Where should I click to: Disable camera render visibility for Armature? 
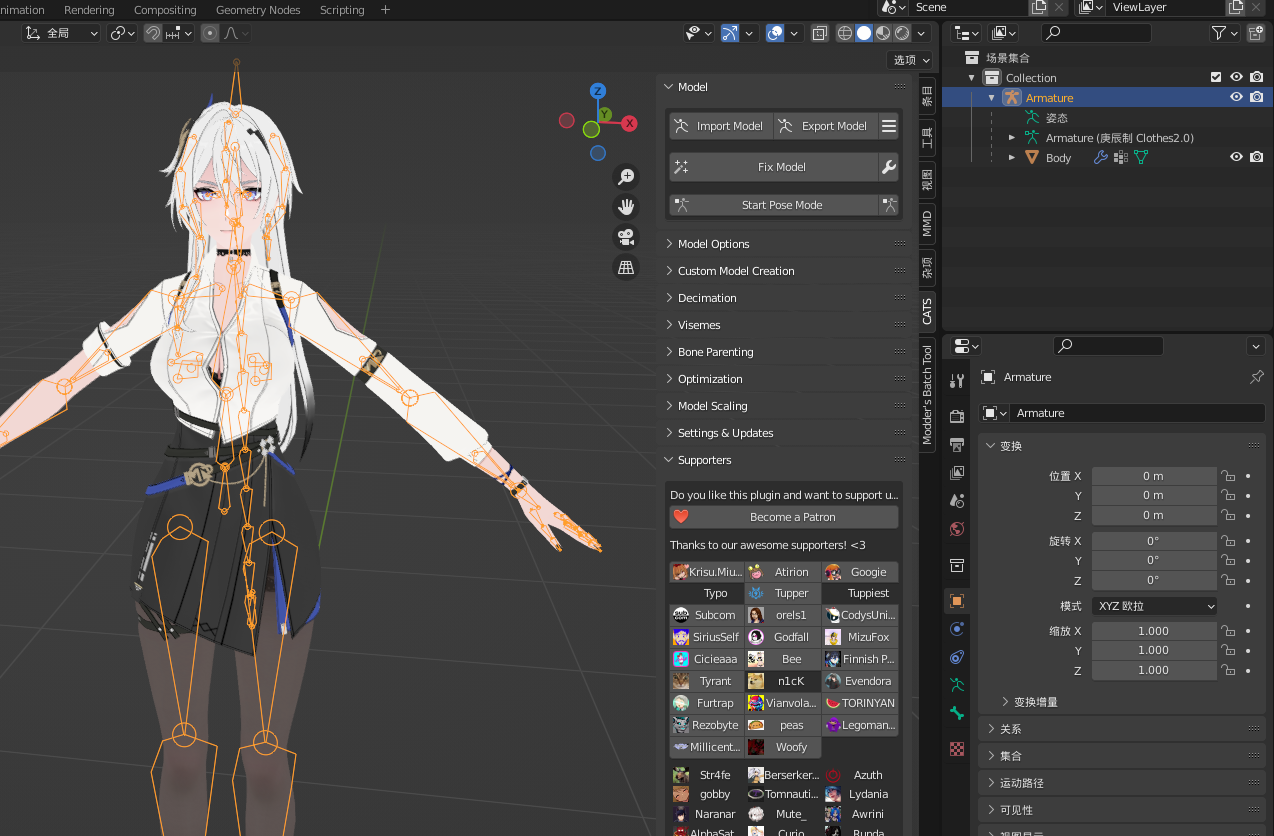coord(1257,97)
